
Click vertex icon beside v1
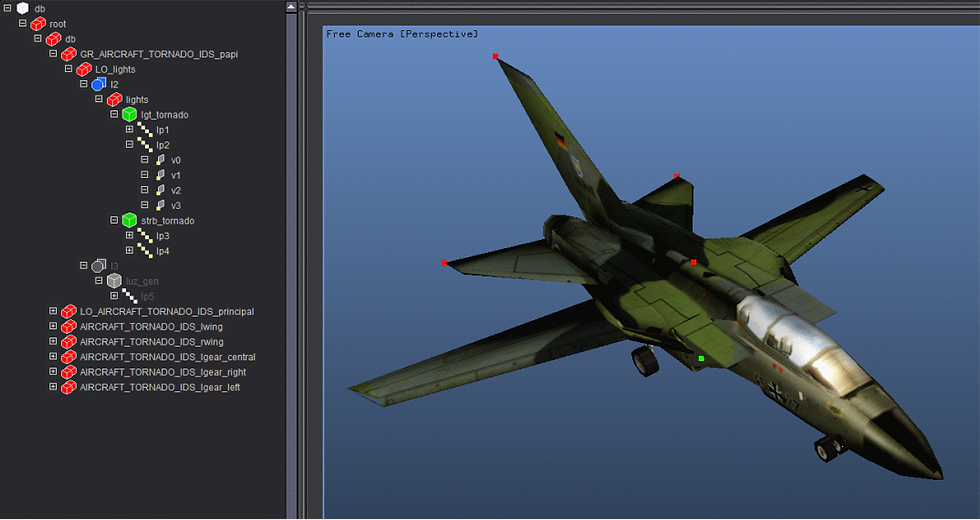160,175
